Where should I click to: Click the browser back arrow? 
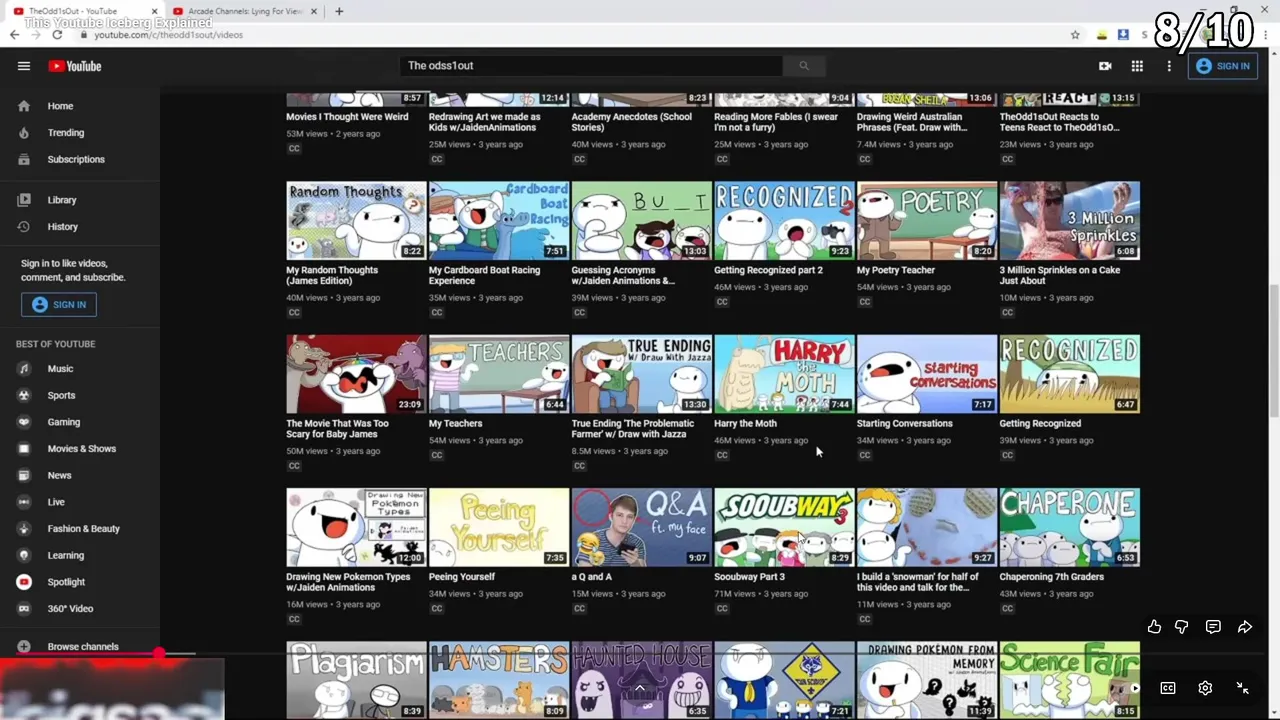click(14, 35)
